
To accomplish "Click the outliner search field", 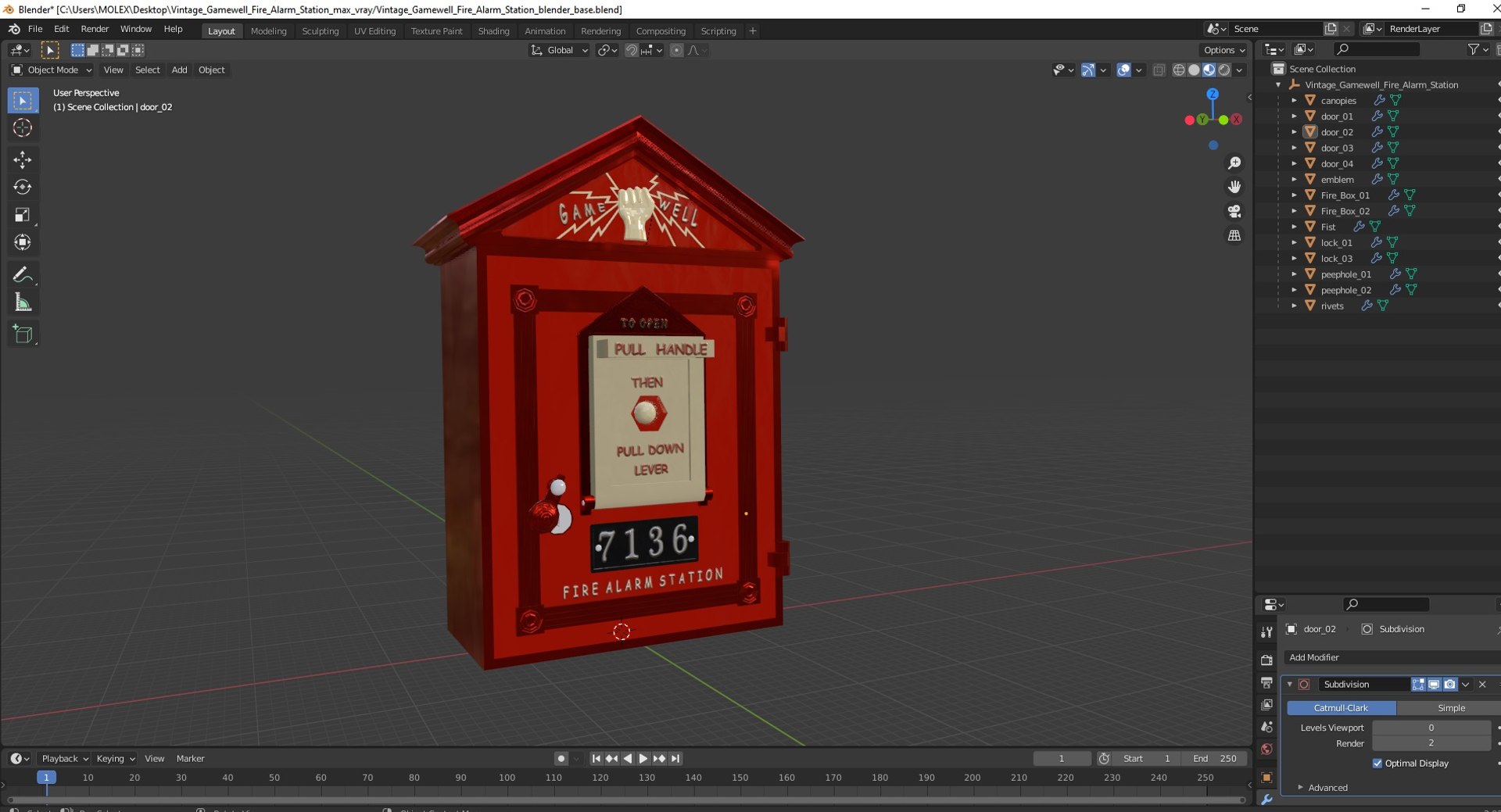I will tap(1377, 49).
